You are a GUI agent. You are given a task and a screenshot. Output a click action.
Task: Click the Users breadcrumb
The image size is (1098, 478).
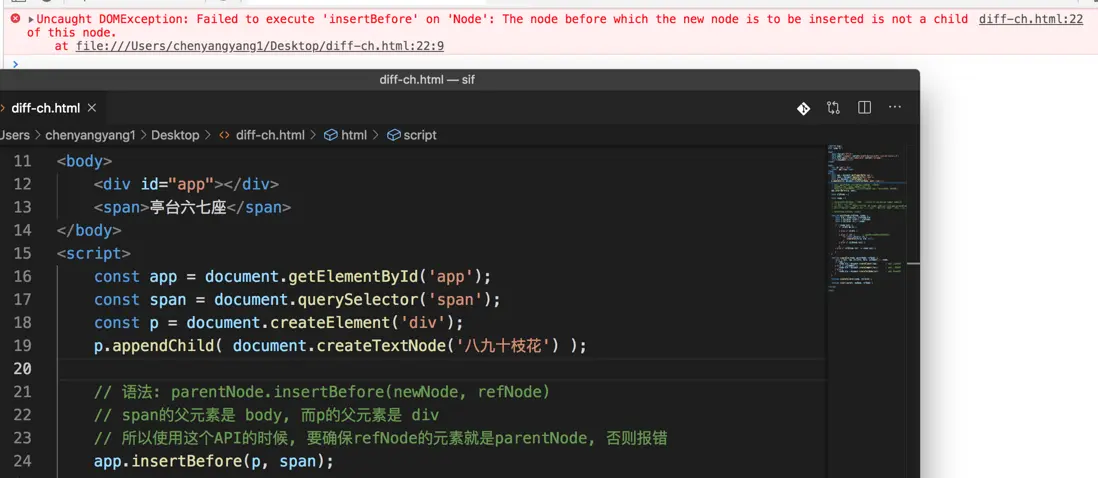click(x=15, y=135)
